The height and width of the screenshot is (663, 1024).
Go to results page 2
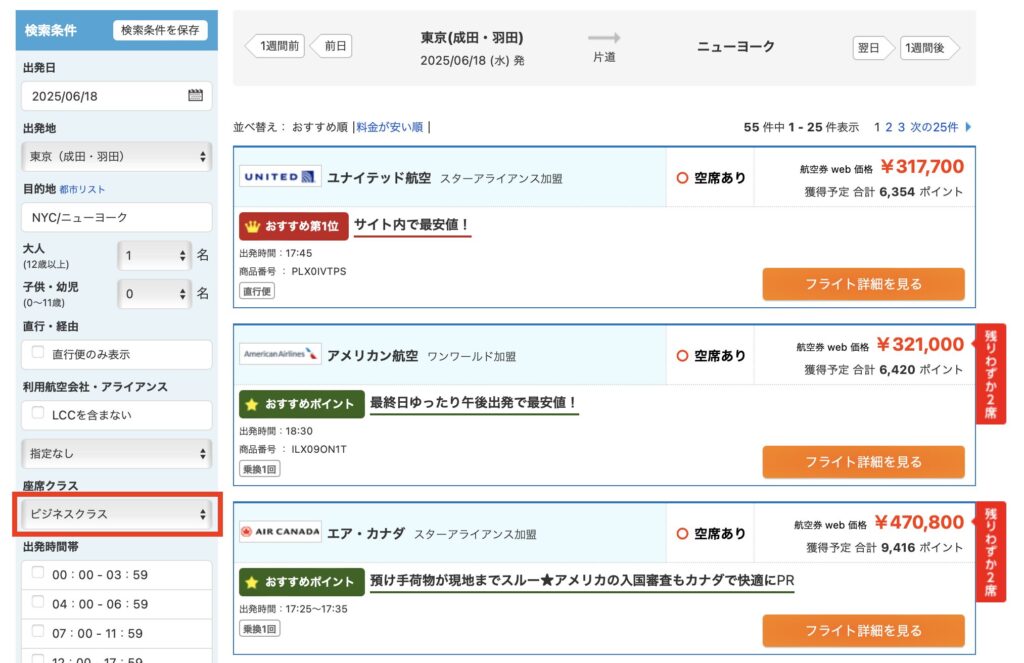tap(889, 127)
